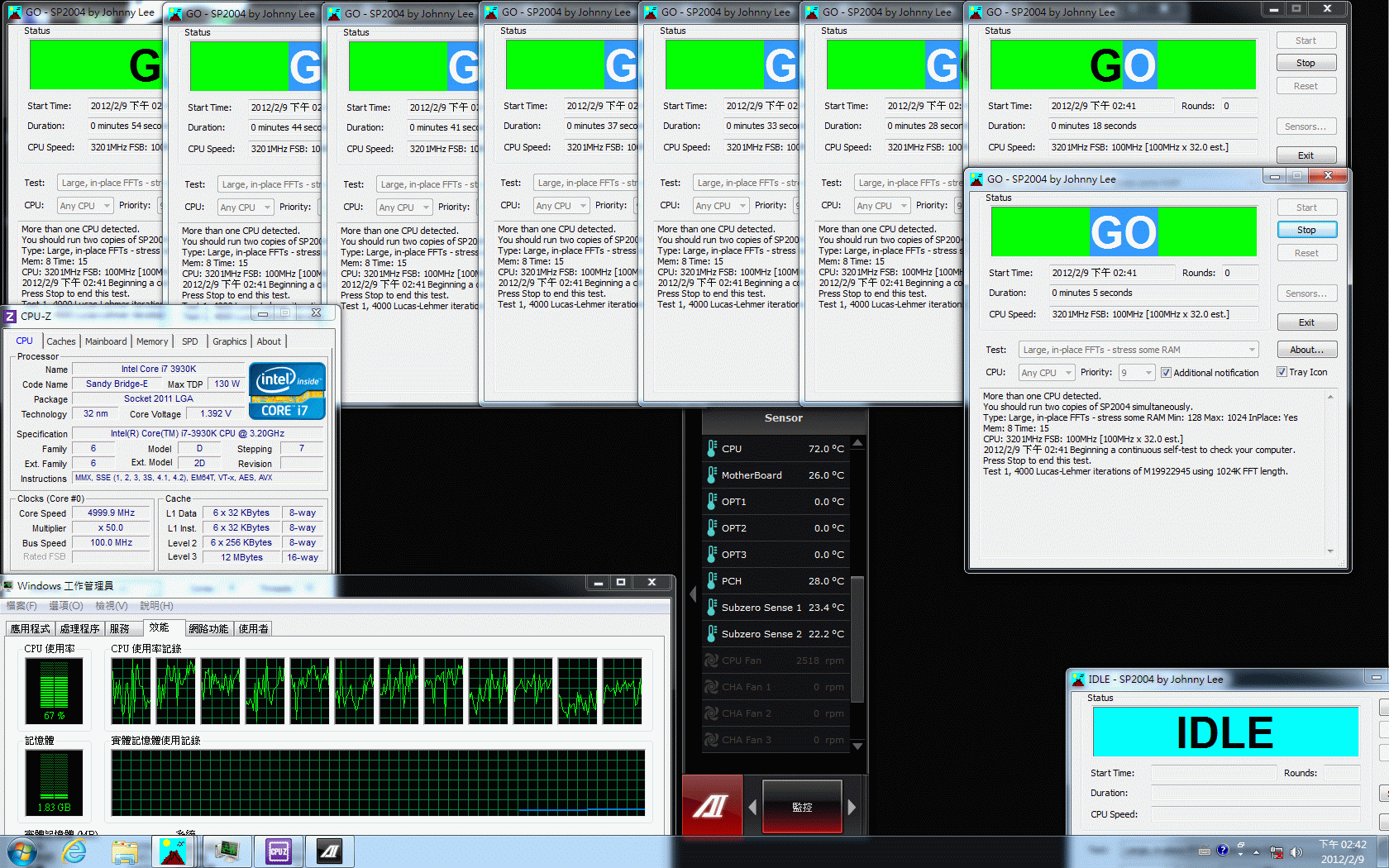The height and width of the screenshot is (868, 1389).
Task: Click right arrow next to 監控 button
Action: coord(852,807)
